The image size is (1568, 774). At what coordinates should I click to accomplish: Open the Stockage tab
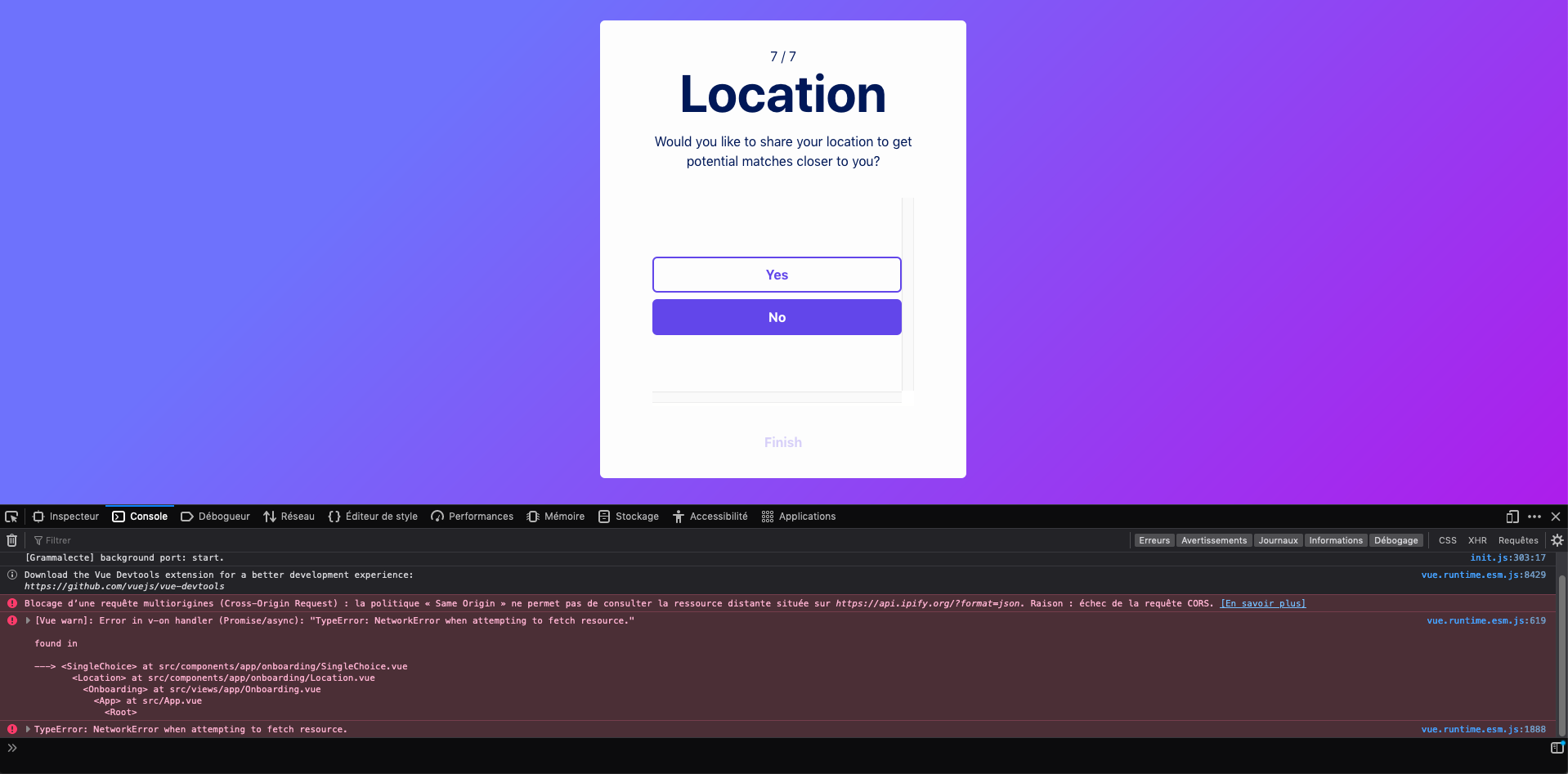point(628,517)
